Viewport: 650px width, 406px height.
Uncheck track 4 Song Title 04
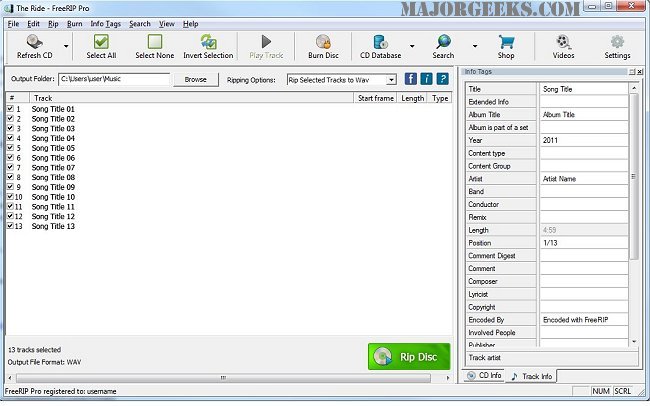(10, 138)
